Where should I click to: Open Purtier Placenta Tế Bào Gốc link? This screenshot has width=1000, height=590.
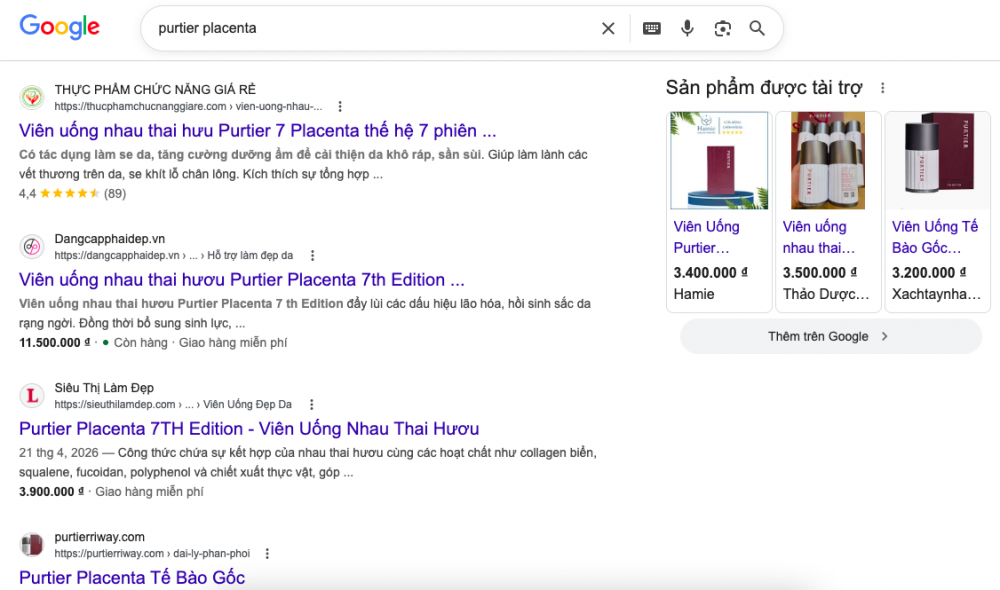(x=132, y=578)
